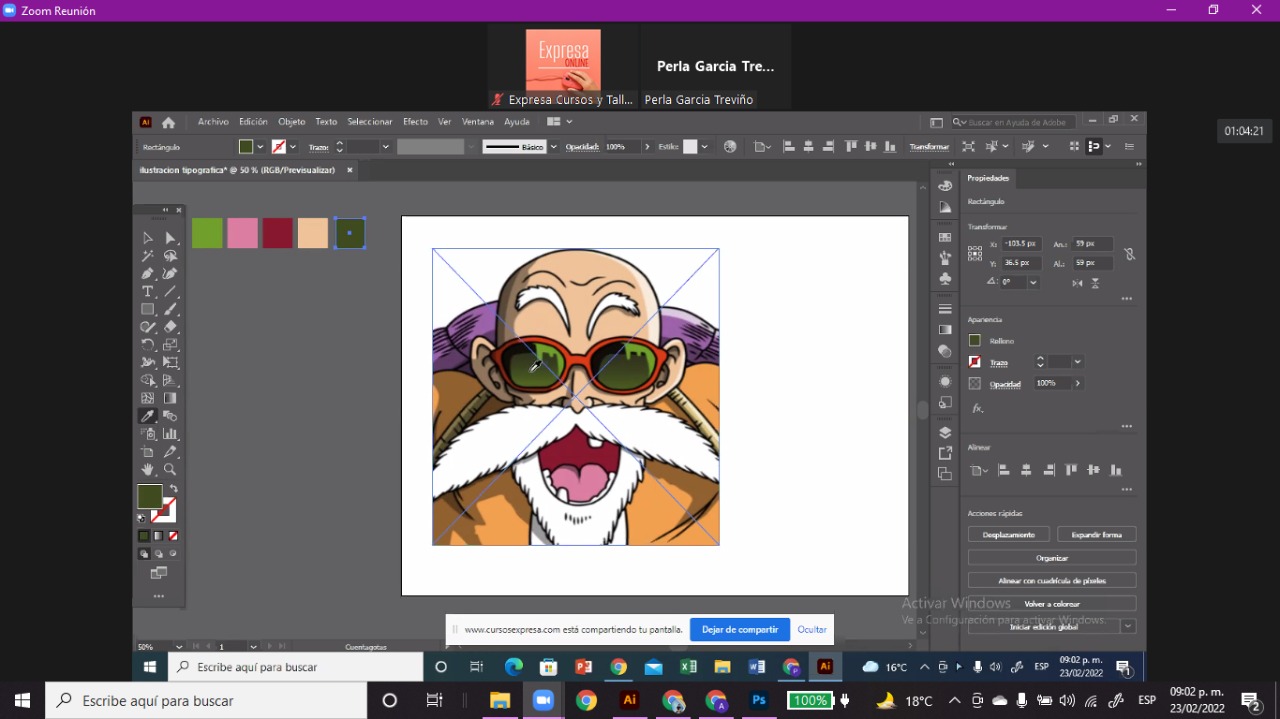Select the Direct Selection tool
Screen dimensions: 1280x719
[170, 238]
